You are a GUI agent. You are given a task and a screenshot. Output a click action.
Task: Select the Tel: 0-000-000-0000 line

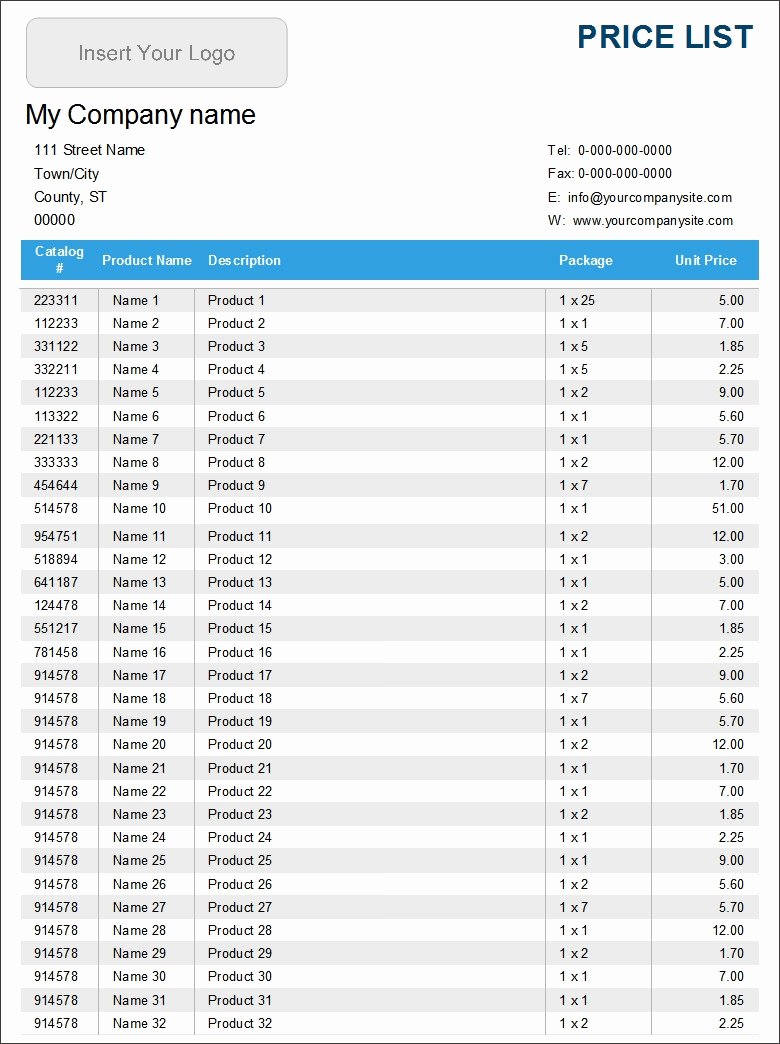coord(609,150)
